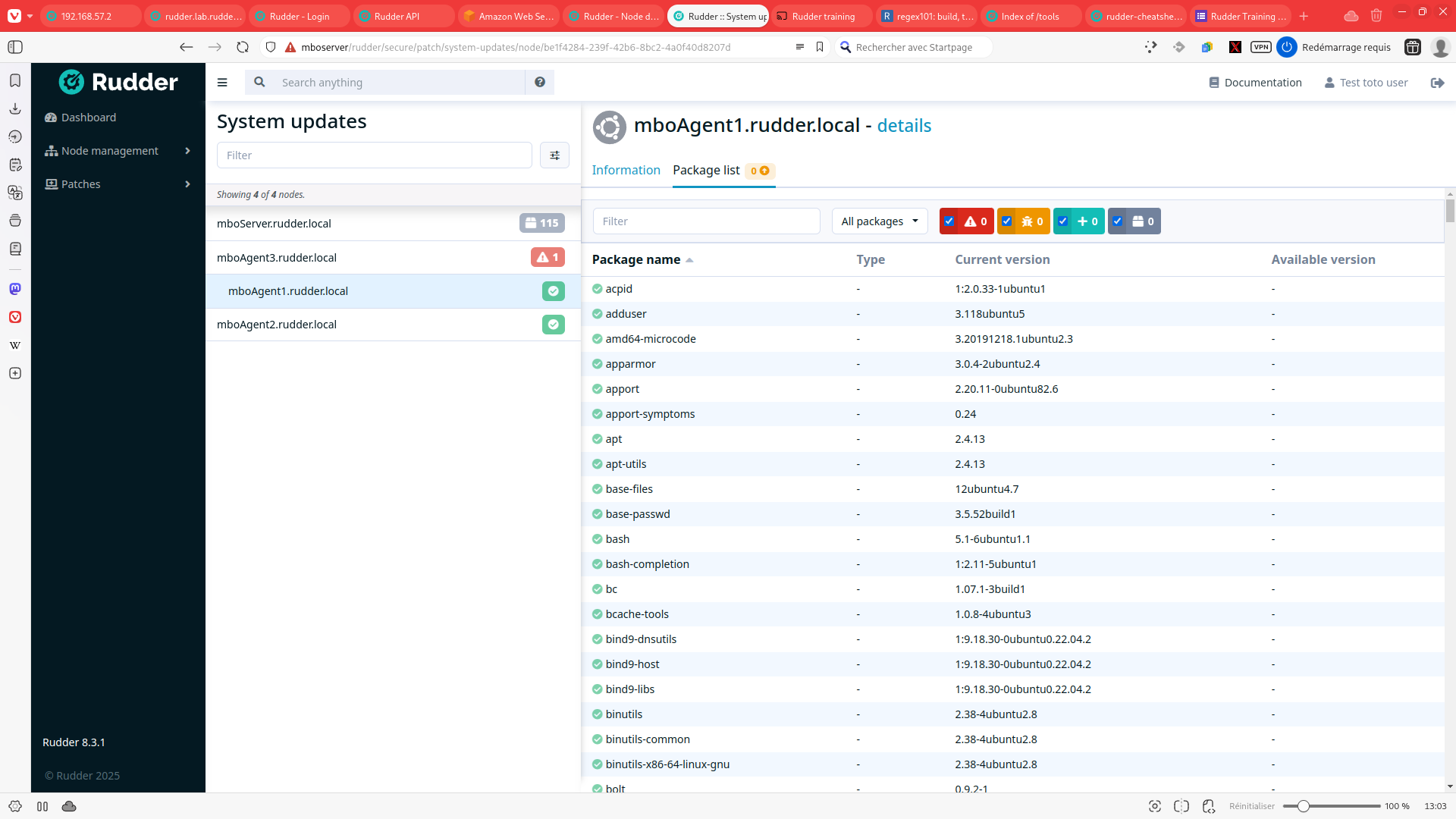Screen dimensions: 1456x819
Task: Focus the package Filter field
Action: tap(707, 221)
